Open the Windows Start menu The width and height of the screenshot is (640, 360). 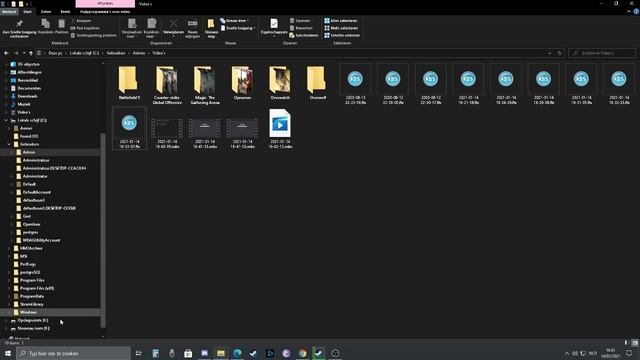tap(8, 353)
